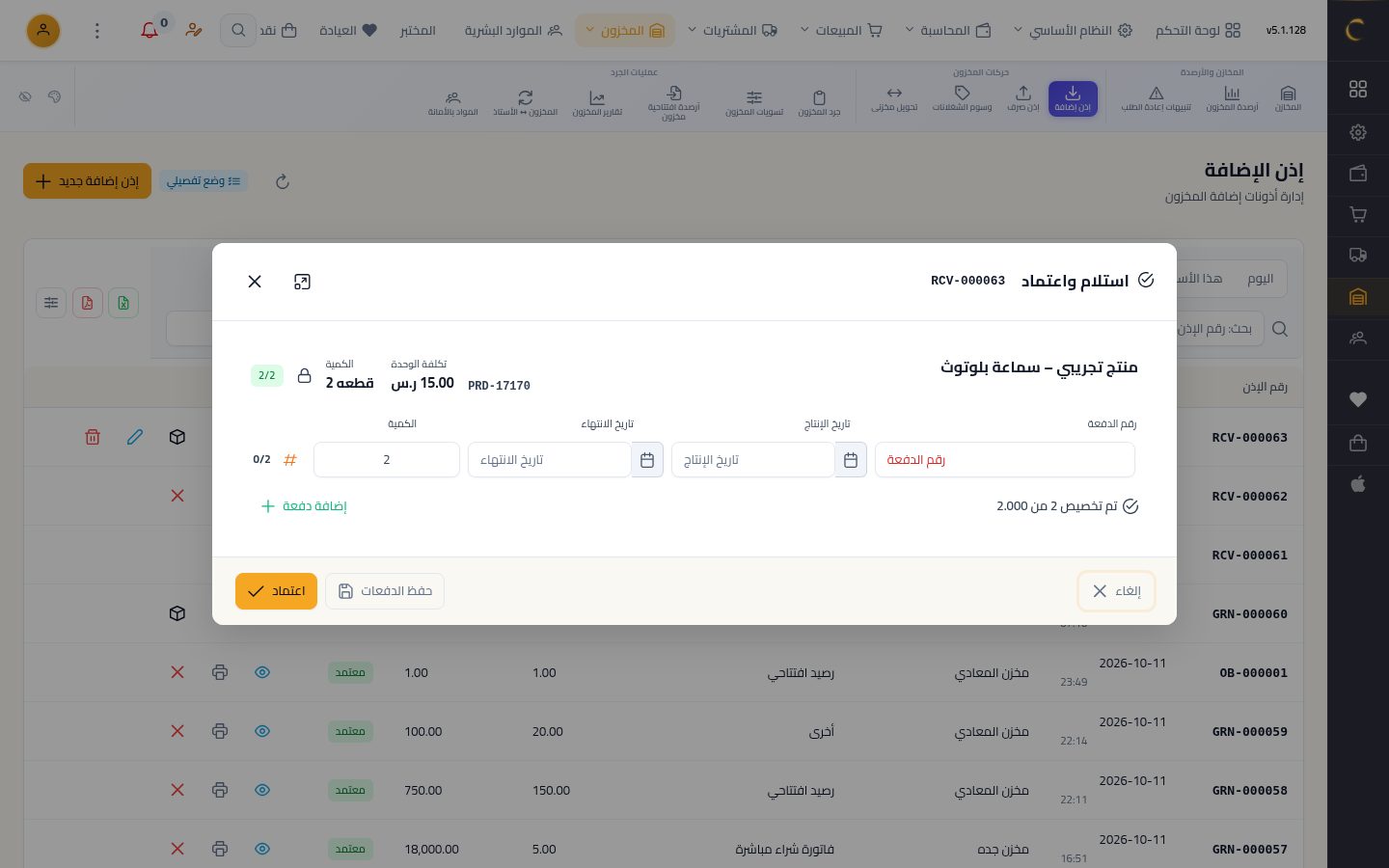Delete row RCV-000063 with trash icon
1389x868 pixels.
[93, 437]
